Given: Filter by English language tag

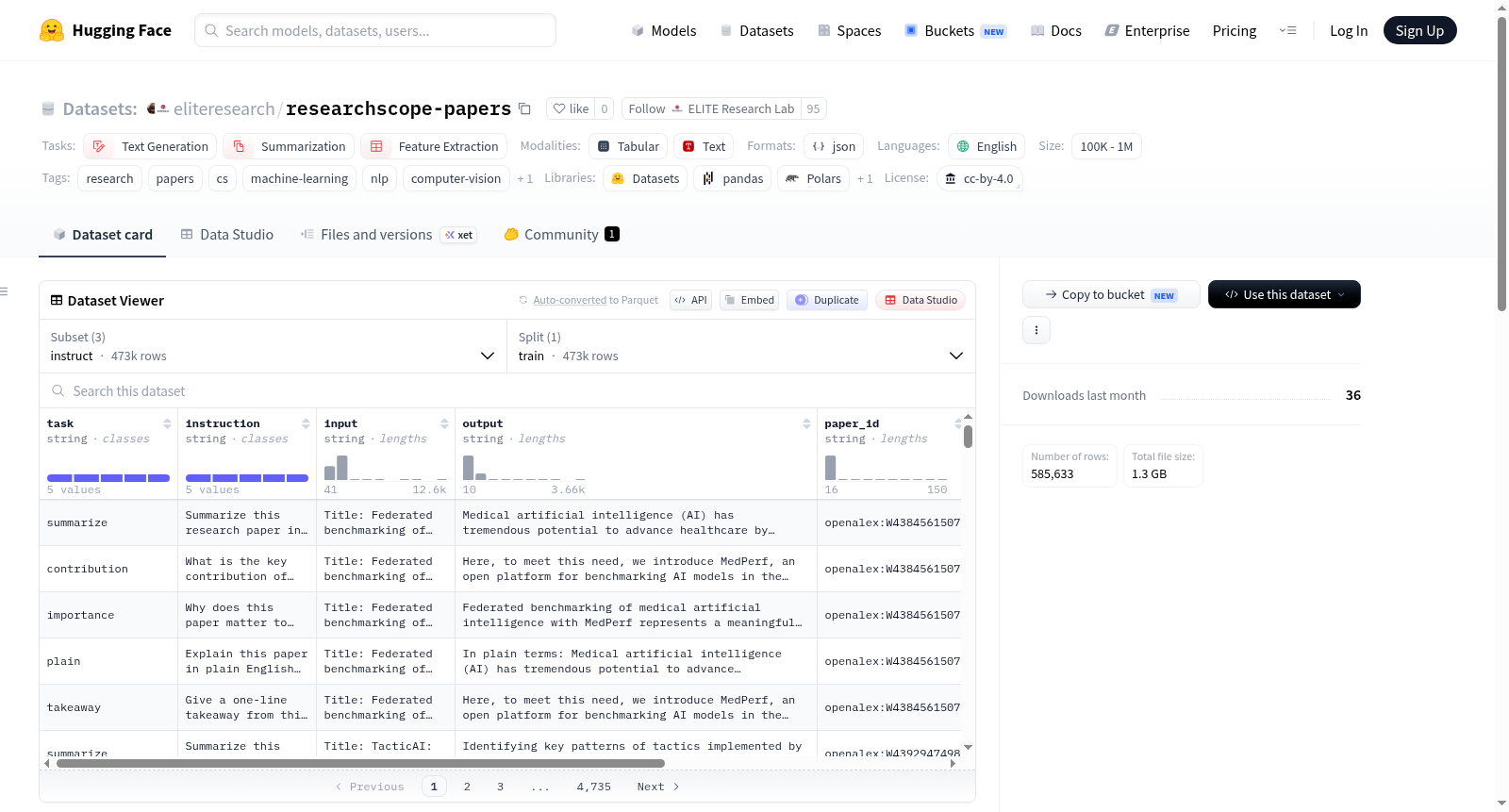Looking at the screenshot, I should [x=987, y=146].
